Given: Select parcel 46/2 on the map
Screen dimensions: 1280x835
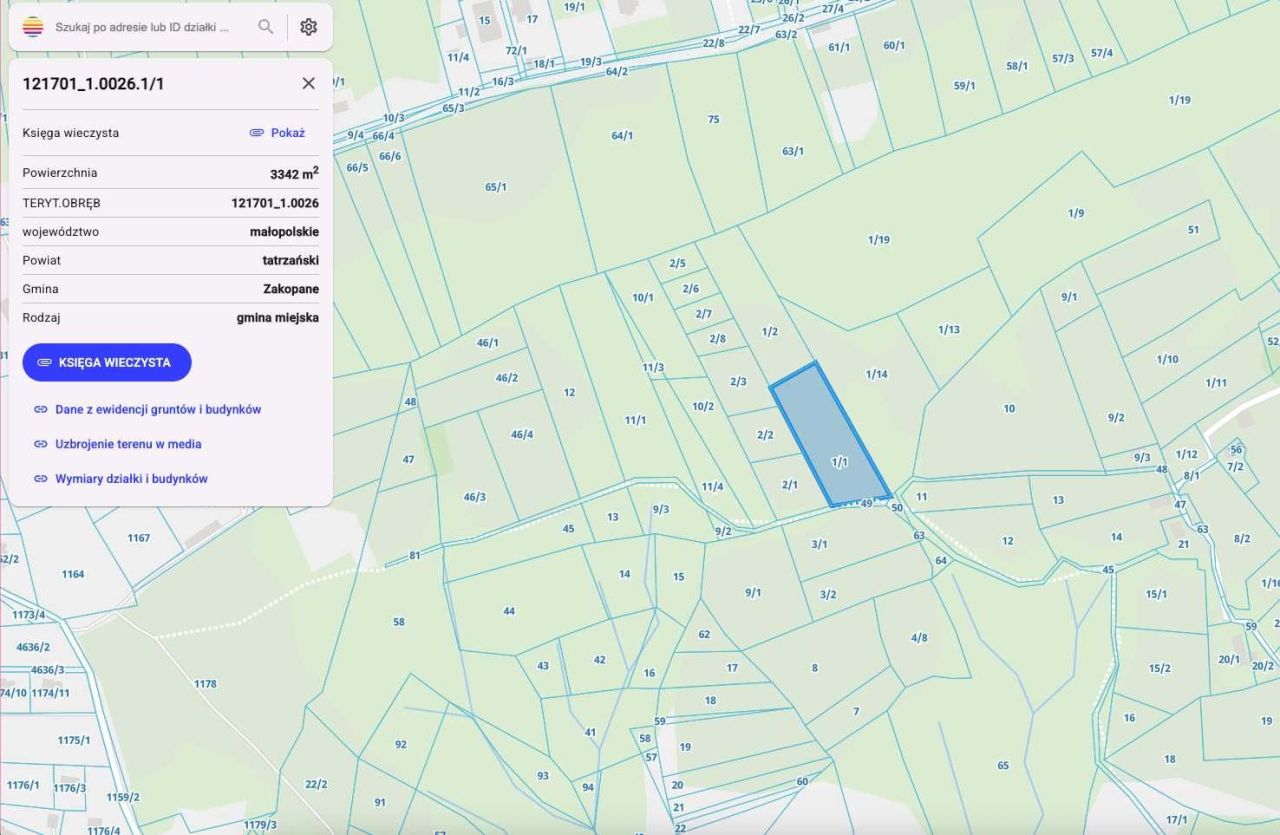Looking at the screenshot, I should coord(507,378).
